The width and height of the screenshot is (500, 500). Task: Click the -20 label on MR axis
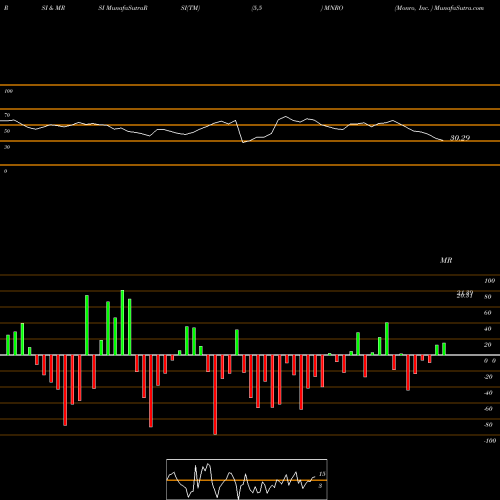click(x=488, y=377)
